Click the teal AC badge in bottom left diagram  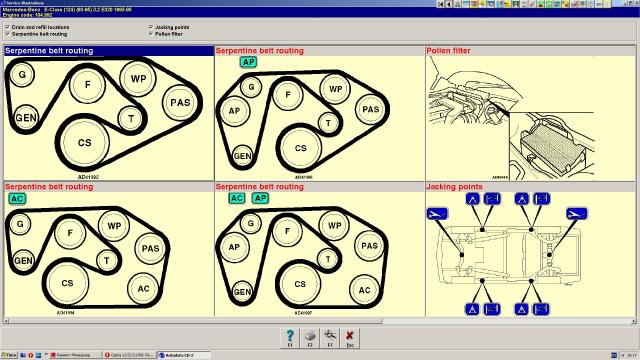(x=17, y=199)
